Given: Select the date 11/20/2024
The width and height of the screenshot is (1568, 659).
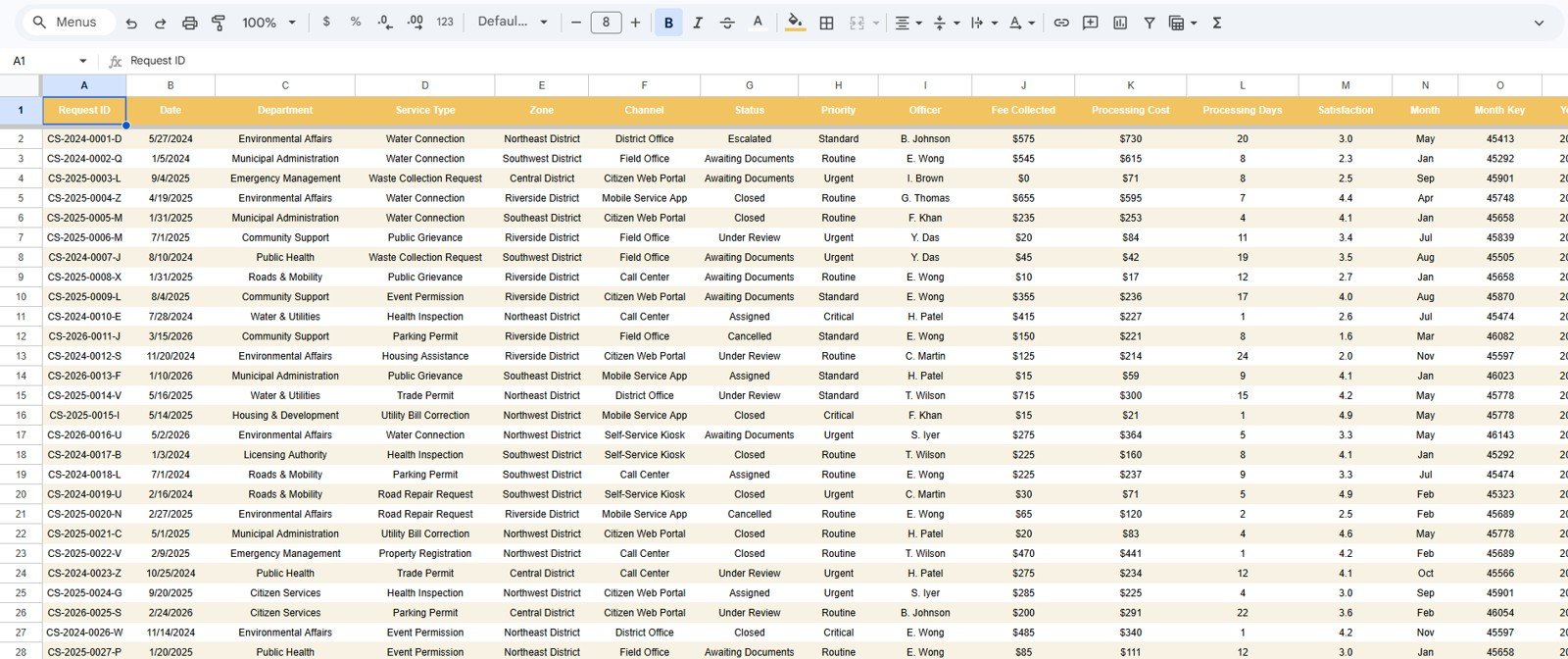Looking at the screenshot, I should [x=171, y=356].
